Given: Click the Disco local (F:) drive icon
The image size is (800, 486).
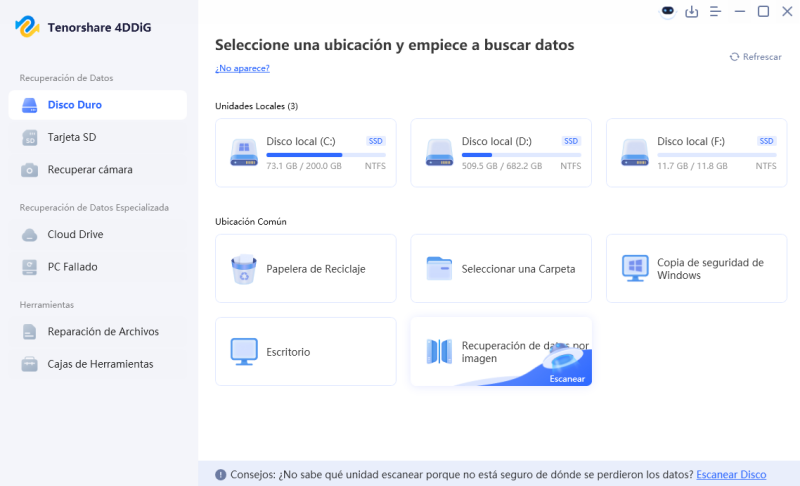Looking at the screenshot, I should click(635, 152).
